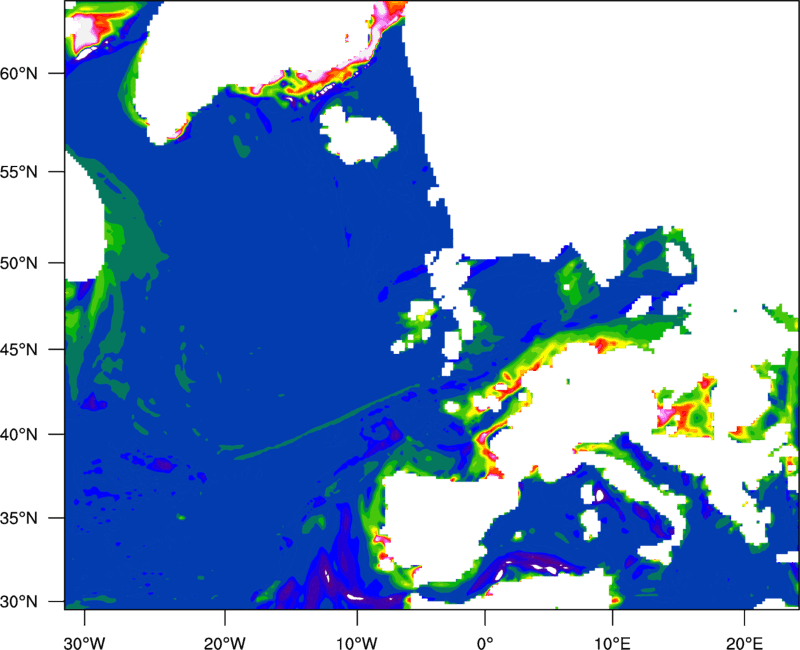Click the 50°N latitude label
Image resolution: width=800 pixels, height=650 pixels.
point(19,263)
